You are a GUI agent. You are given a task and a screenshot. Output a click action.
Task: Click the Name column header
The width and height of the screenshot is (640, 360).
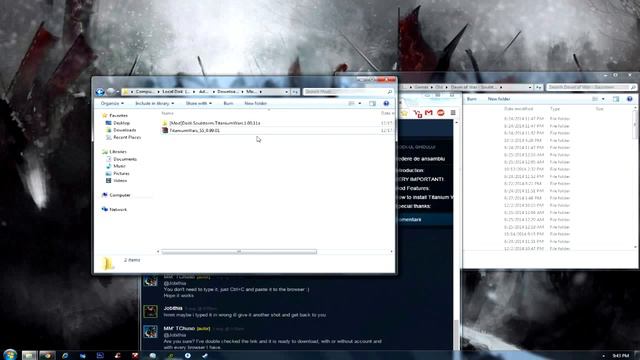[x=167, y=113]
